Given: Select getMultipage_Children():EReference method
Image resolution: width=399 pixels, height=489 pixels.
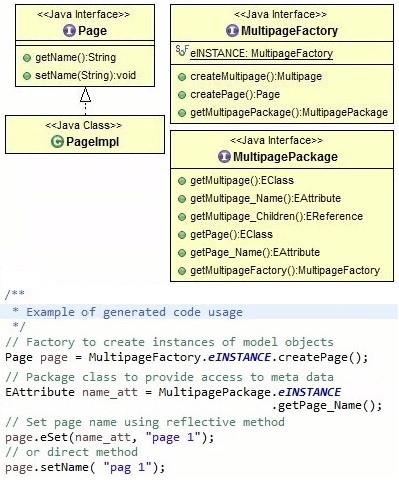Looking at the screenshot, I should (x=276, y=216).
